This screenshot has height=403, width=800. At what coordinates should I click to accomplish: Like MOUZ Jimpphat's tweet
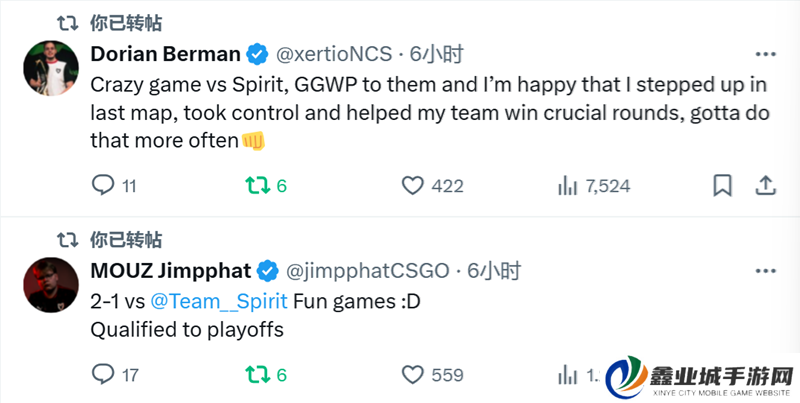[412, 375]
